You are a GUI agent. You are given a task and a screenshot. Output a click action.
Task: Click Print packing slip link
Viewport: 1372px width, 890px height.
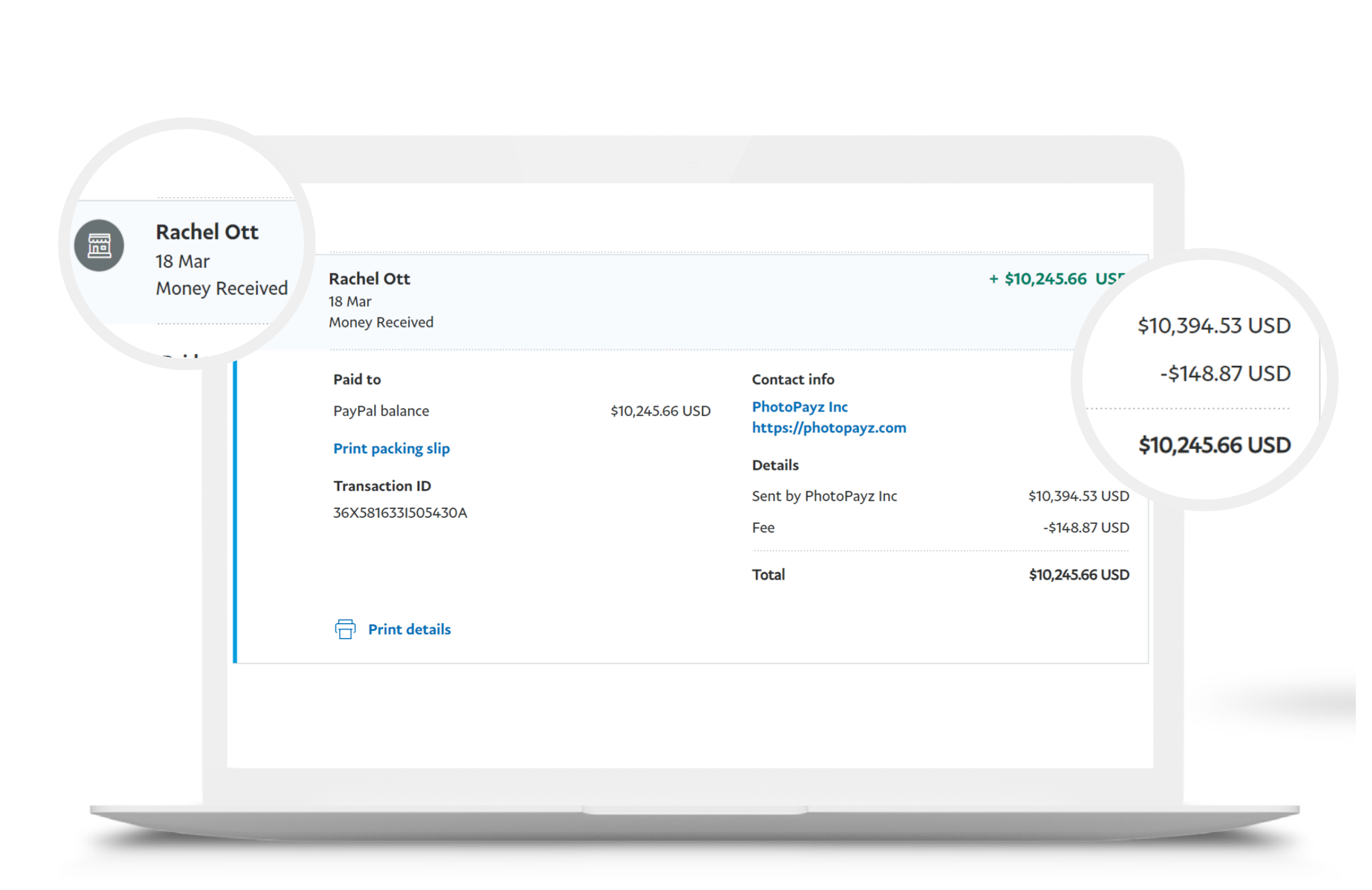point(391,448)
